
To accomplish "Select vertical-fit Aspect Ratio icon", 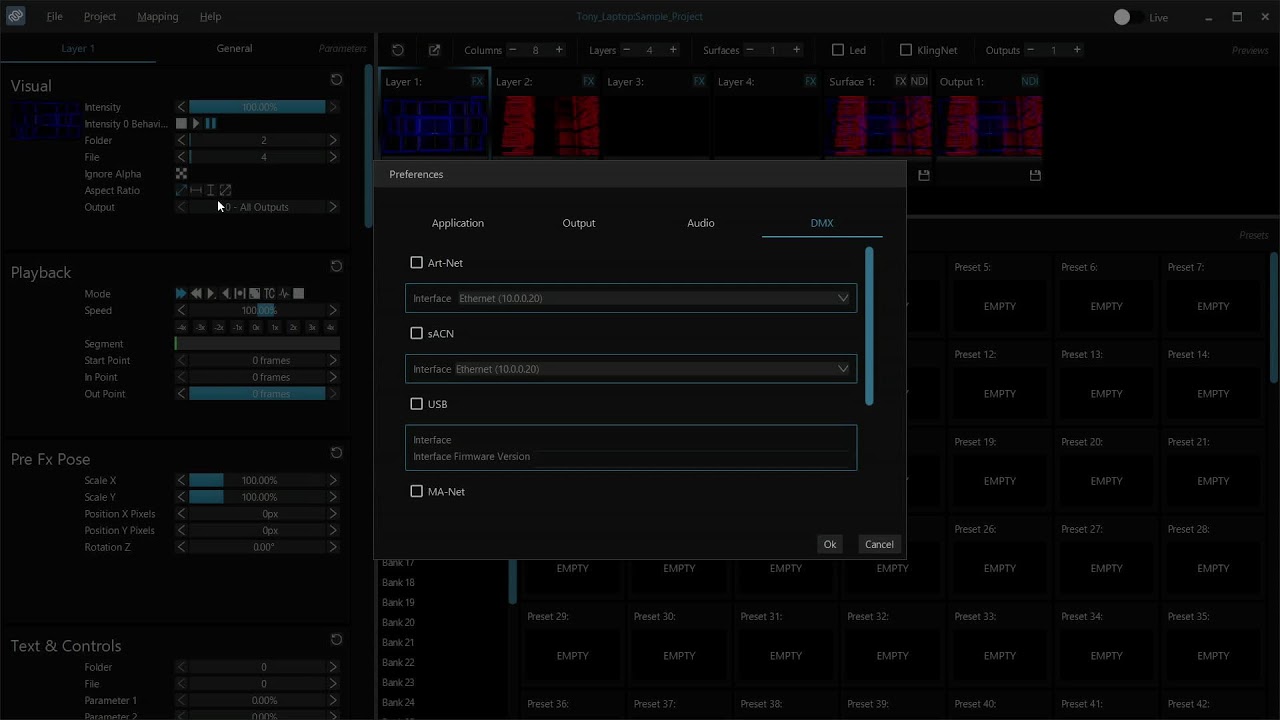I will point(210,190).
